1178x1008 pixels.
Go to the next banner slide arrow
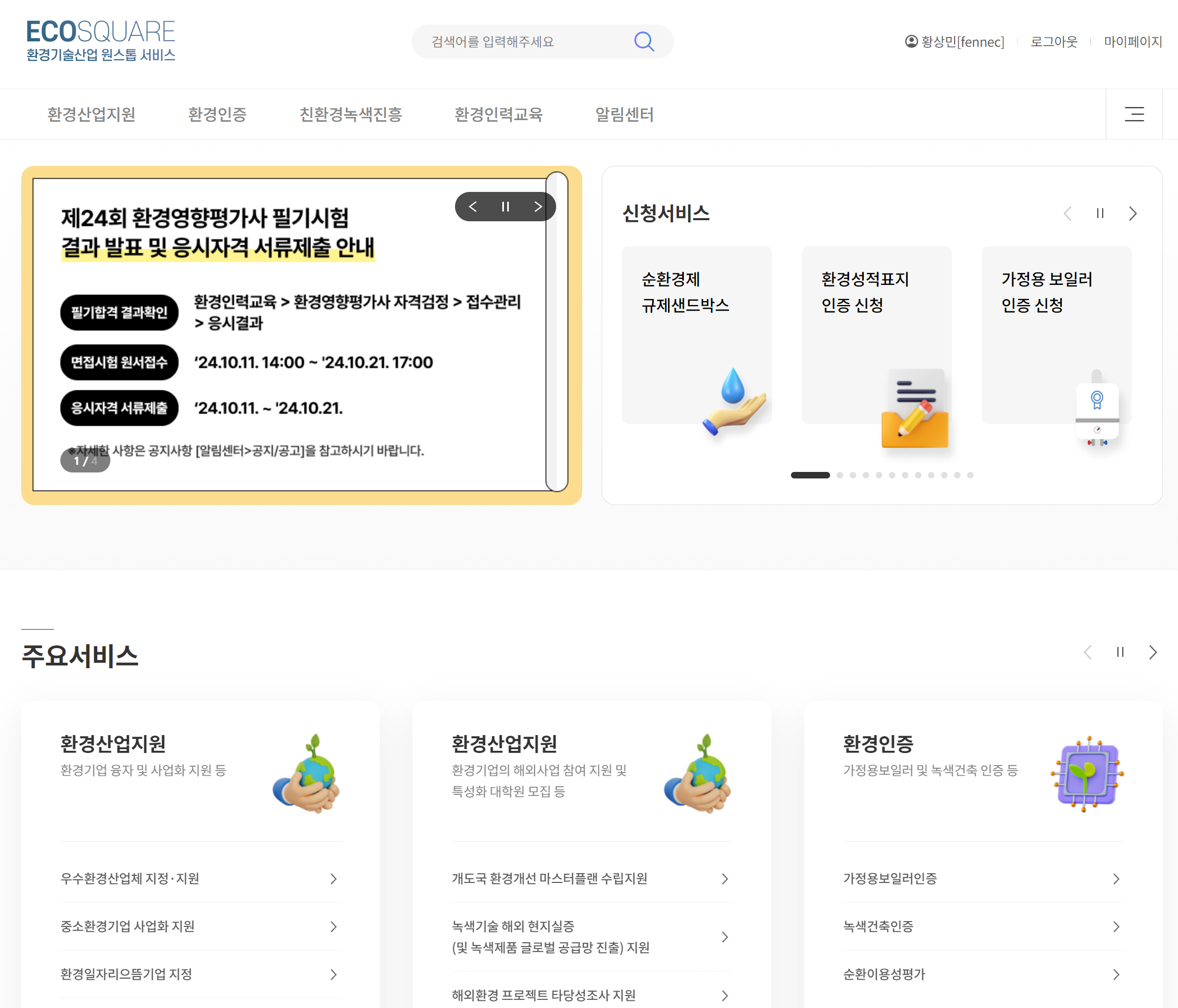tap(537, 207)
